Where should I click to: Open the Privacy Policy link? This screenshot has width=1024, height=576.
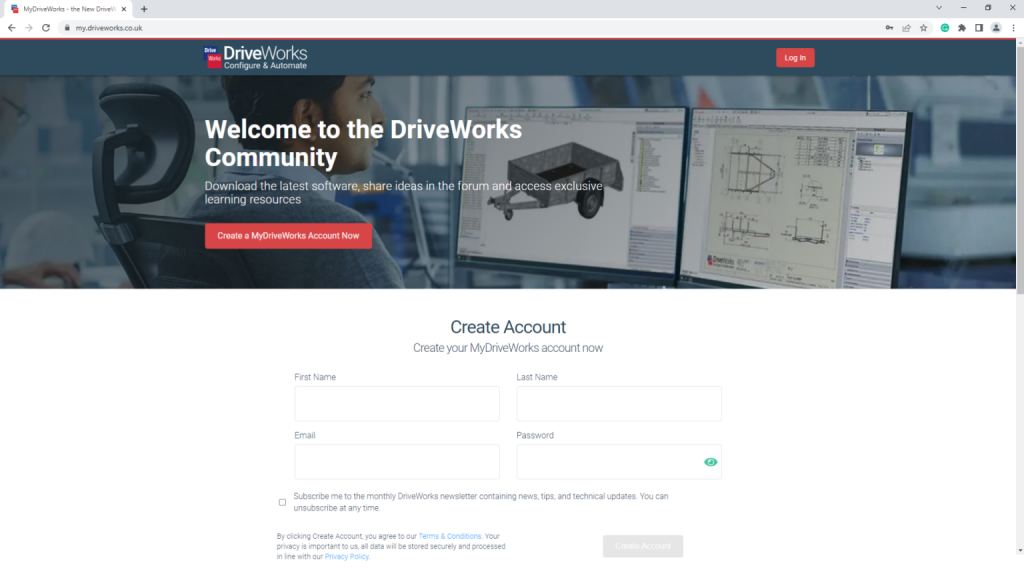click(347, 556)
